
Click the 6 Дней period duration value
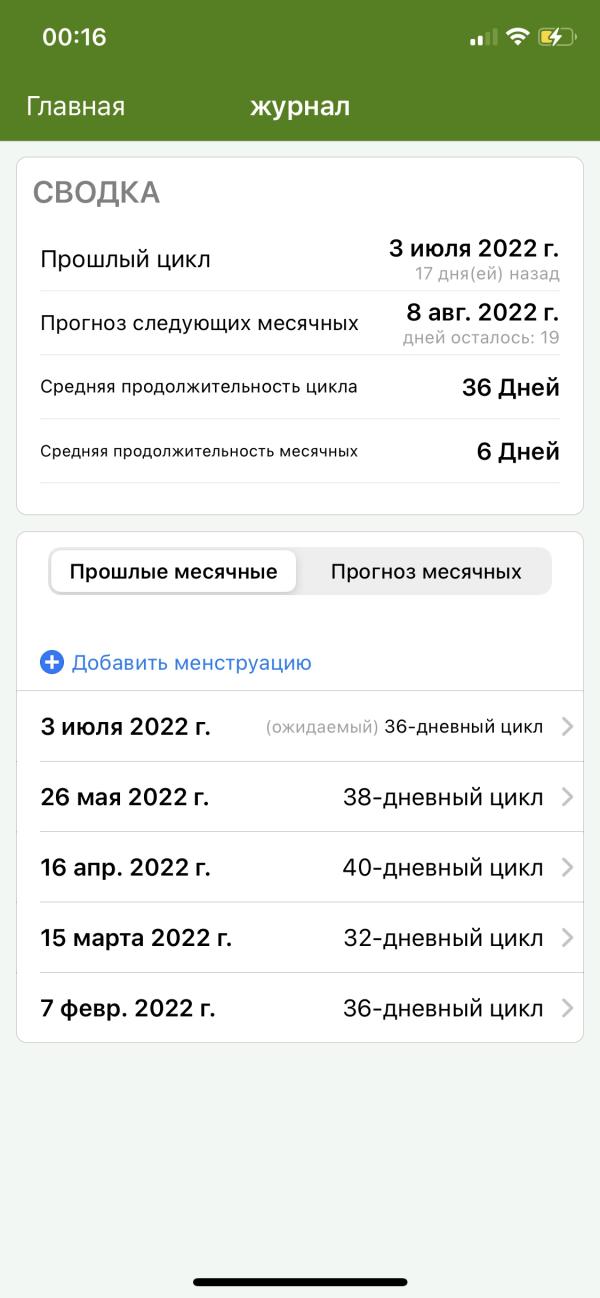527,451
